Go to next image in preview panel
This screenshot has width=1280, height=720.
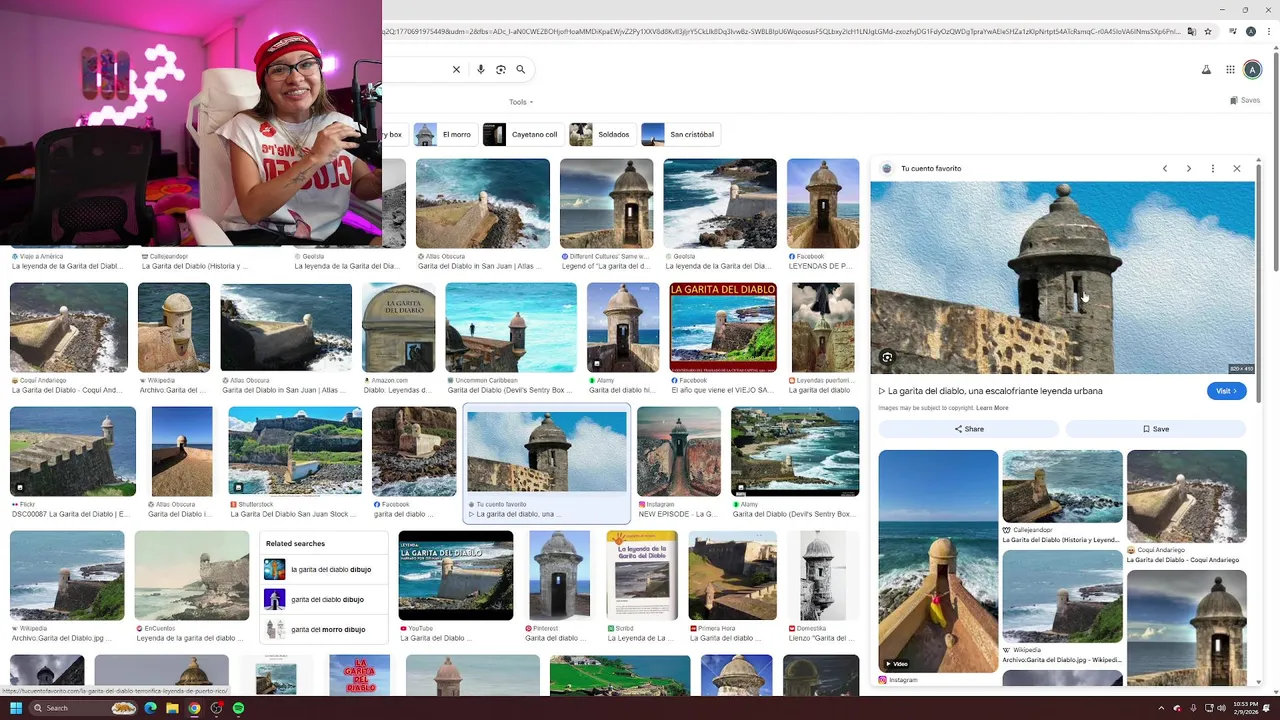tap(1189, 169)
